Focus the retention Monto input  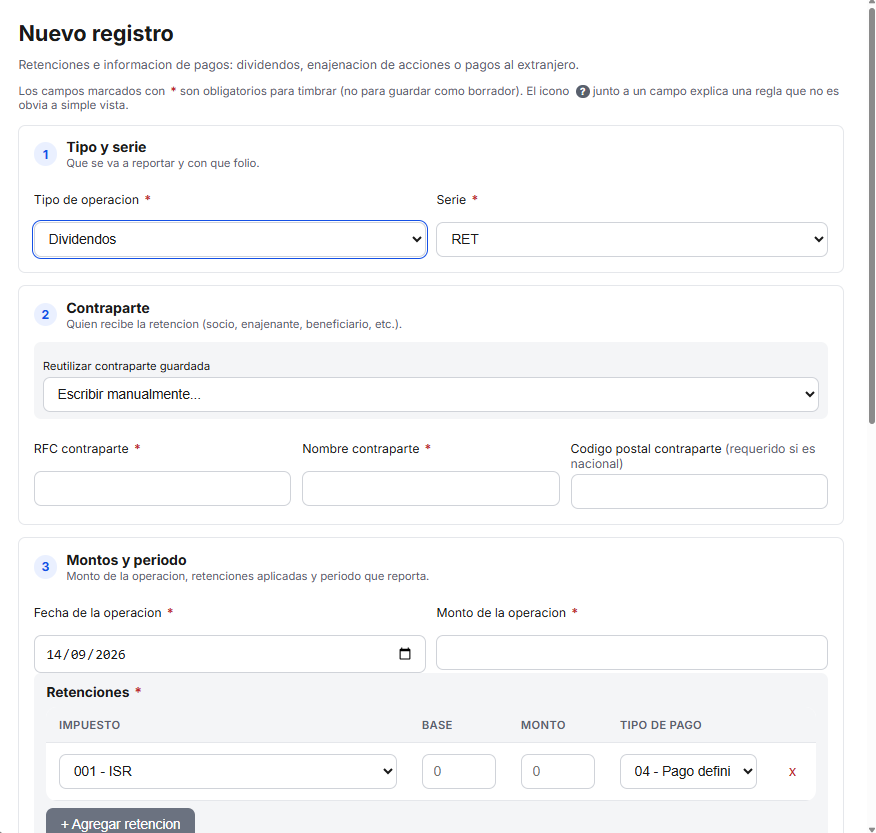click(x=558, y=772)
